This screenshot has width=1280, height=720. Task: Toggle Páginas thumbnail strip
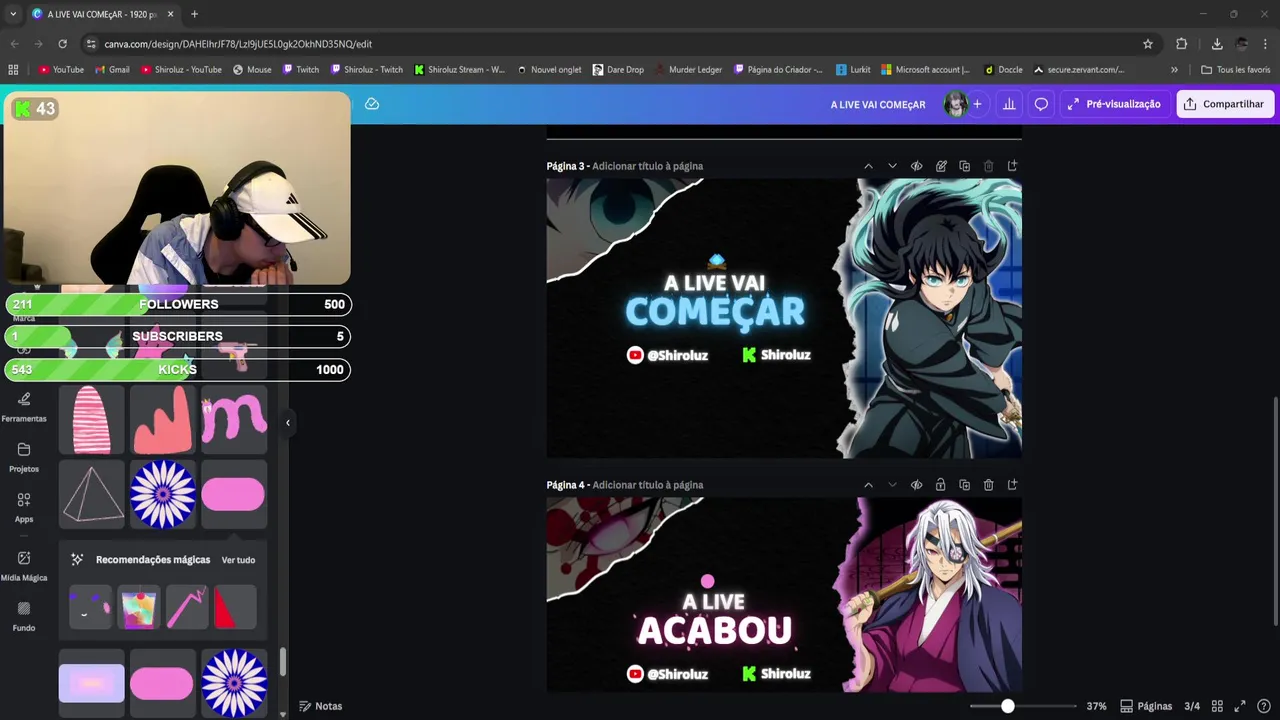pos(1146,706)
